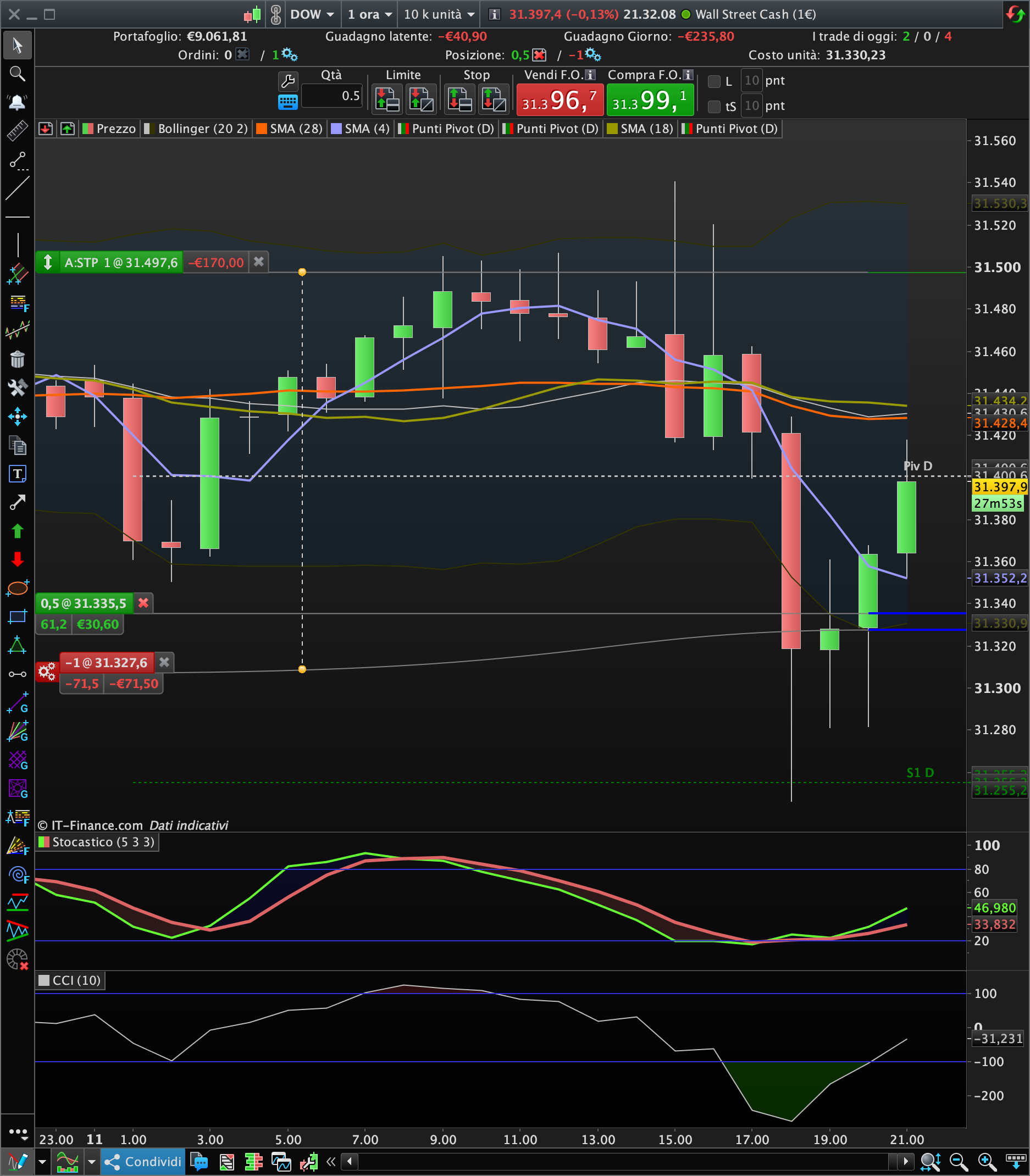Select the Fibonacci spiral tool
1030x1176 pixels.
18,874
